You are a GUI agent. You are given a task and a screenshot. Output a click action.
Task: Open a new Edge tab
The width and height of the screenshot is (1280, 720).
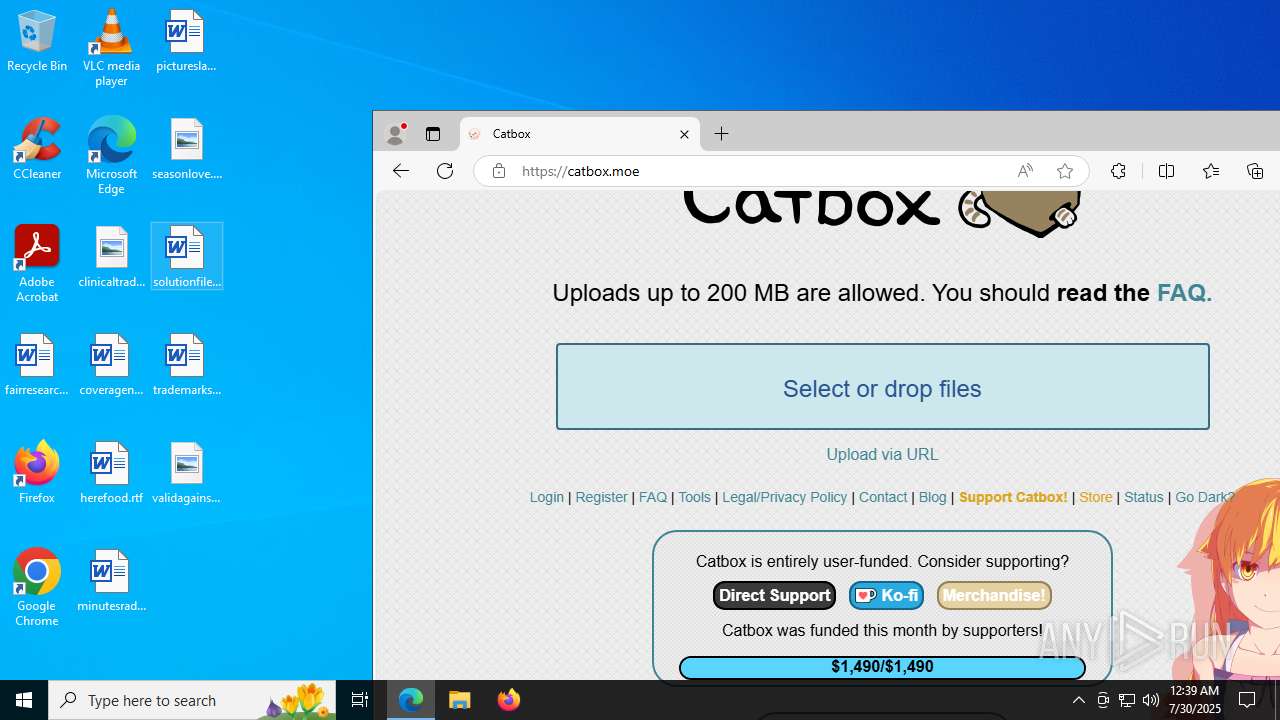pyautogui.click(x=722, y=134)
